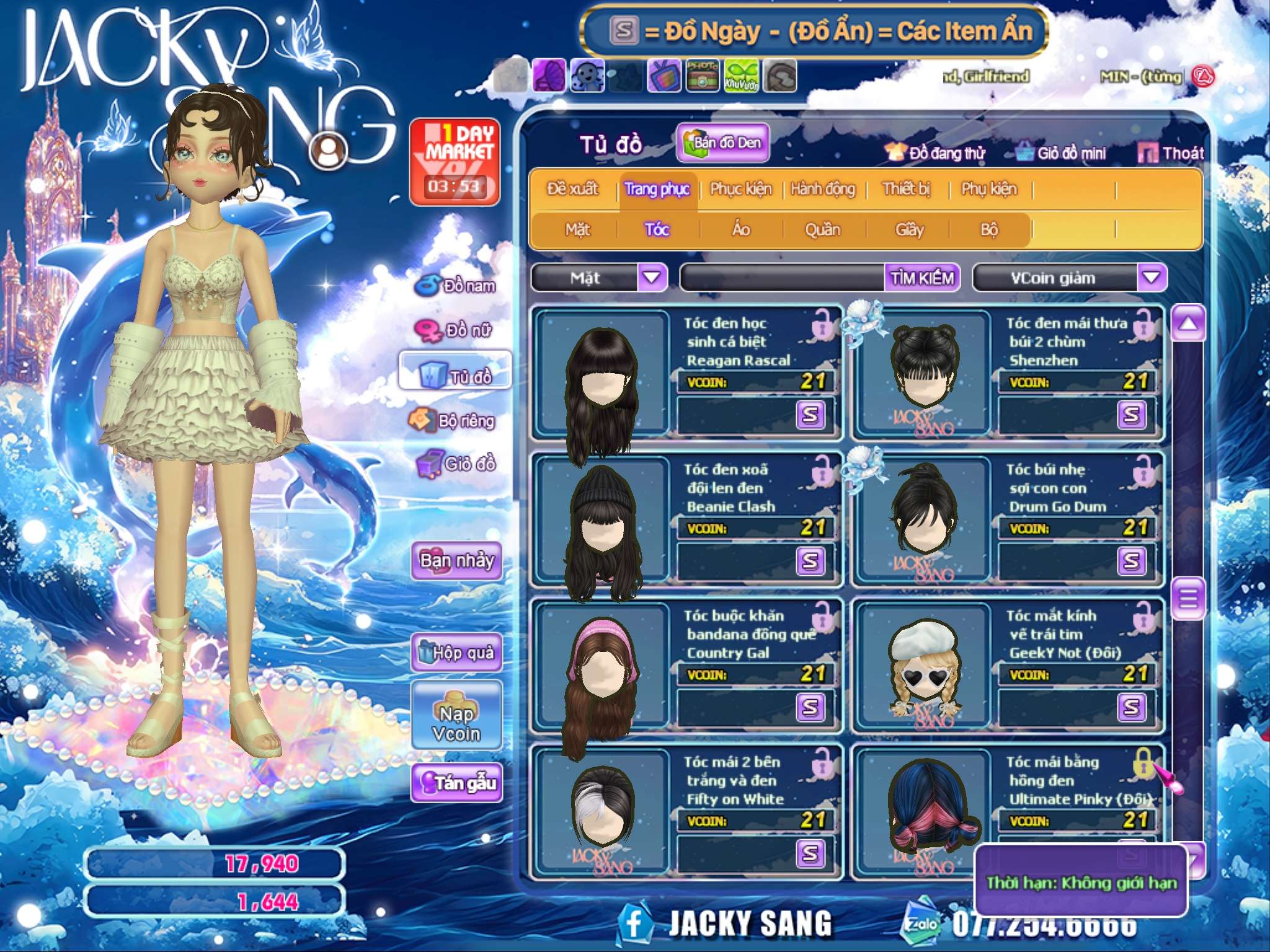Open the Mặt filter dropdown arrow
This screenshot has width=1270, height=952.
652,277
